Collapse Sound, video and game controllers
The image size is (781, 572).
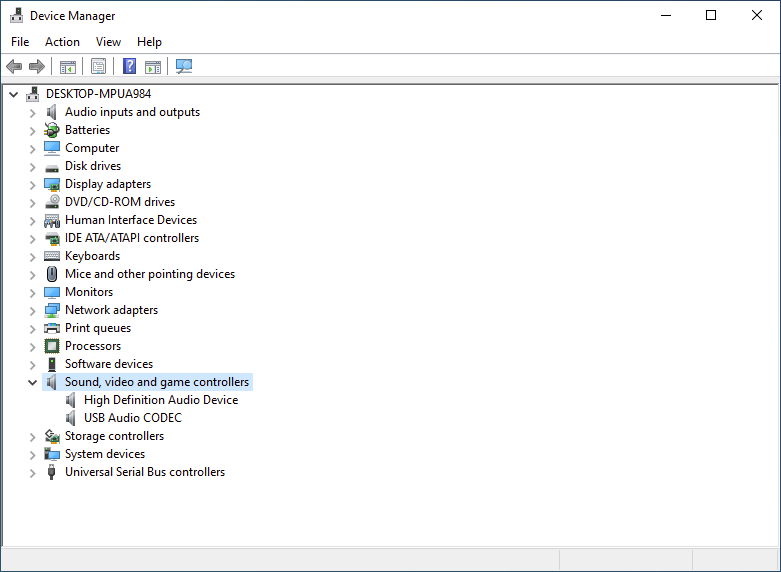[32, 382]
